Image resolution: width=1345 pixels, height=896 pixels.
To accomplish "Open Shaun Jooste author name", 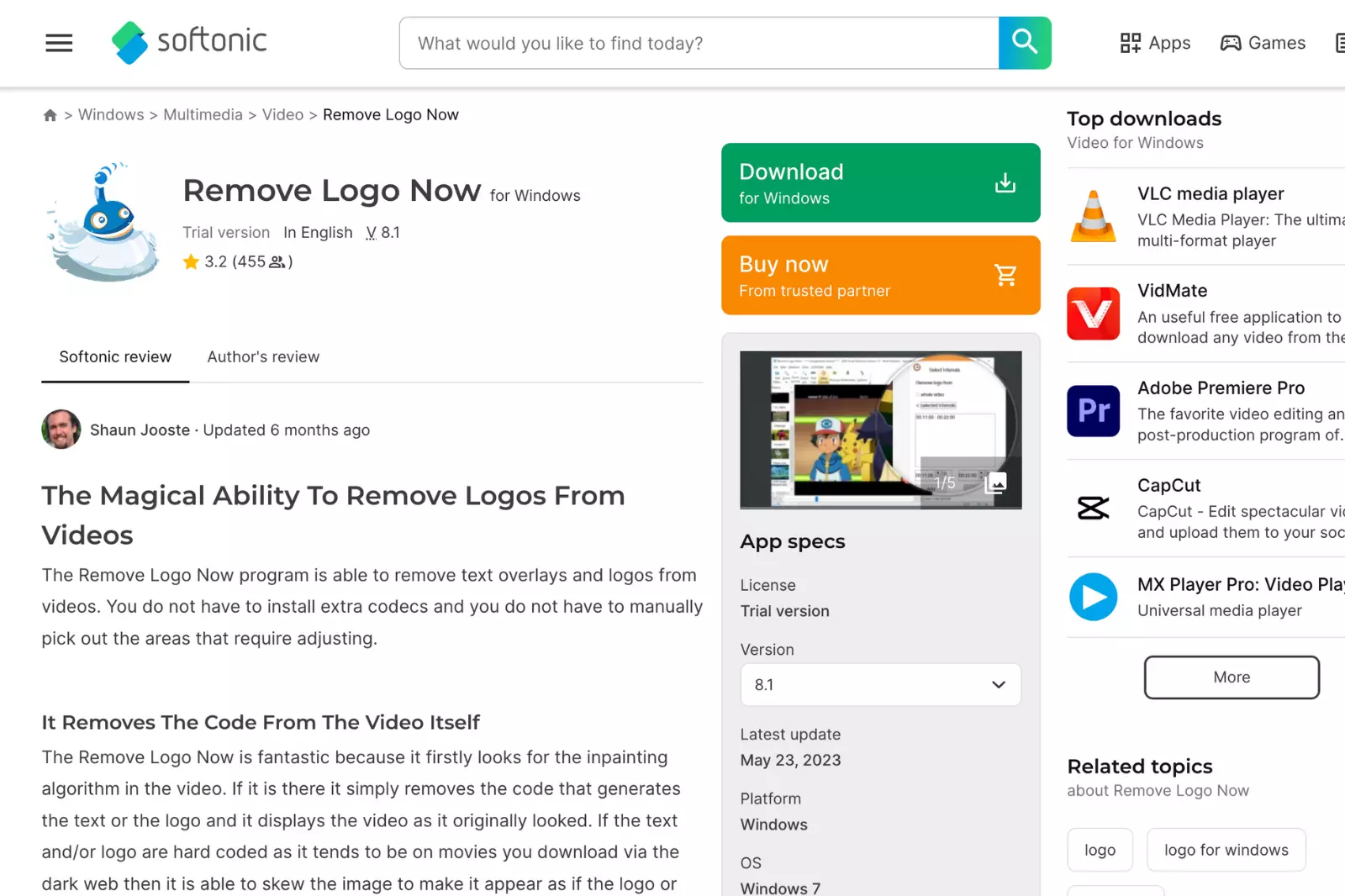I will (x=140, y=430).
